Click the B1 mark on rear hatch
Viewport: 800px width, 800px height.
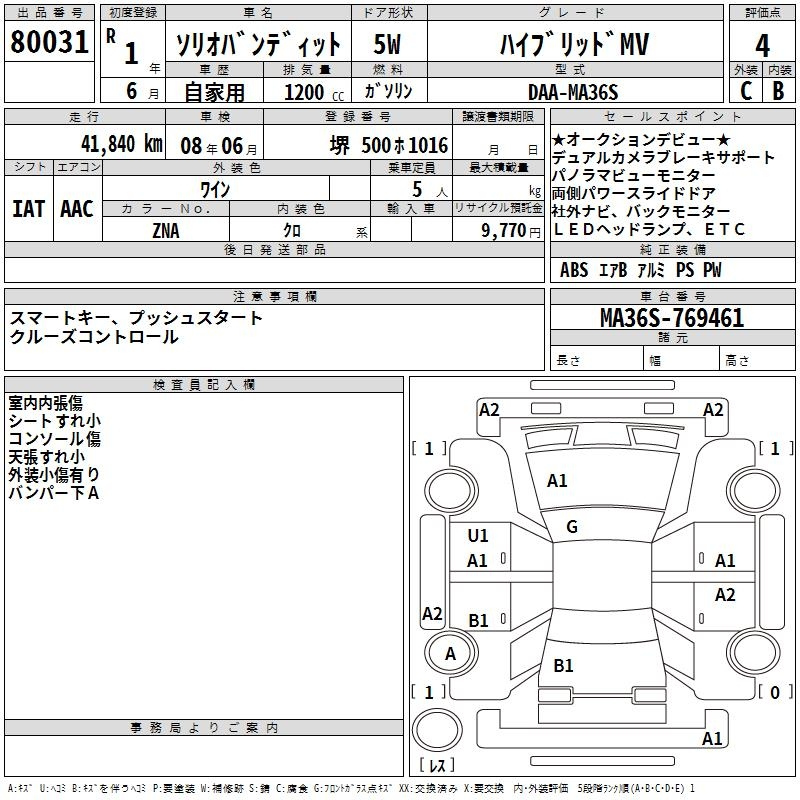coord(563,665)
